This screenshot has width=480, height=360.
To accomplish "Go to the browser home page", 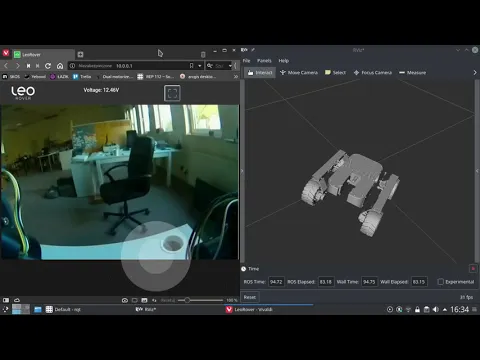I will pyautogui.click(x=60, y=66).
